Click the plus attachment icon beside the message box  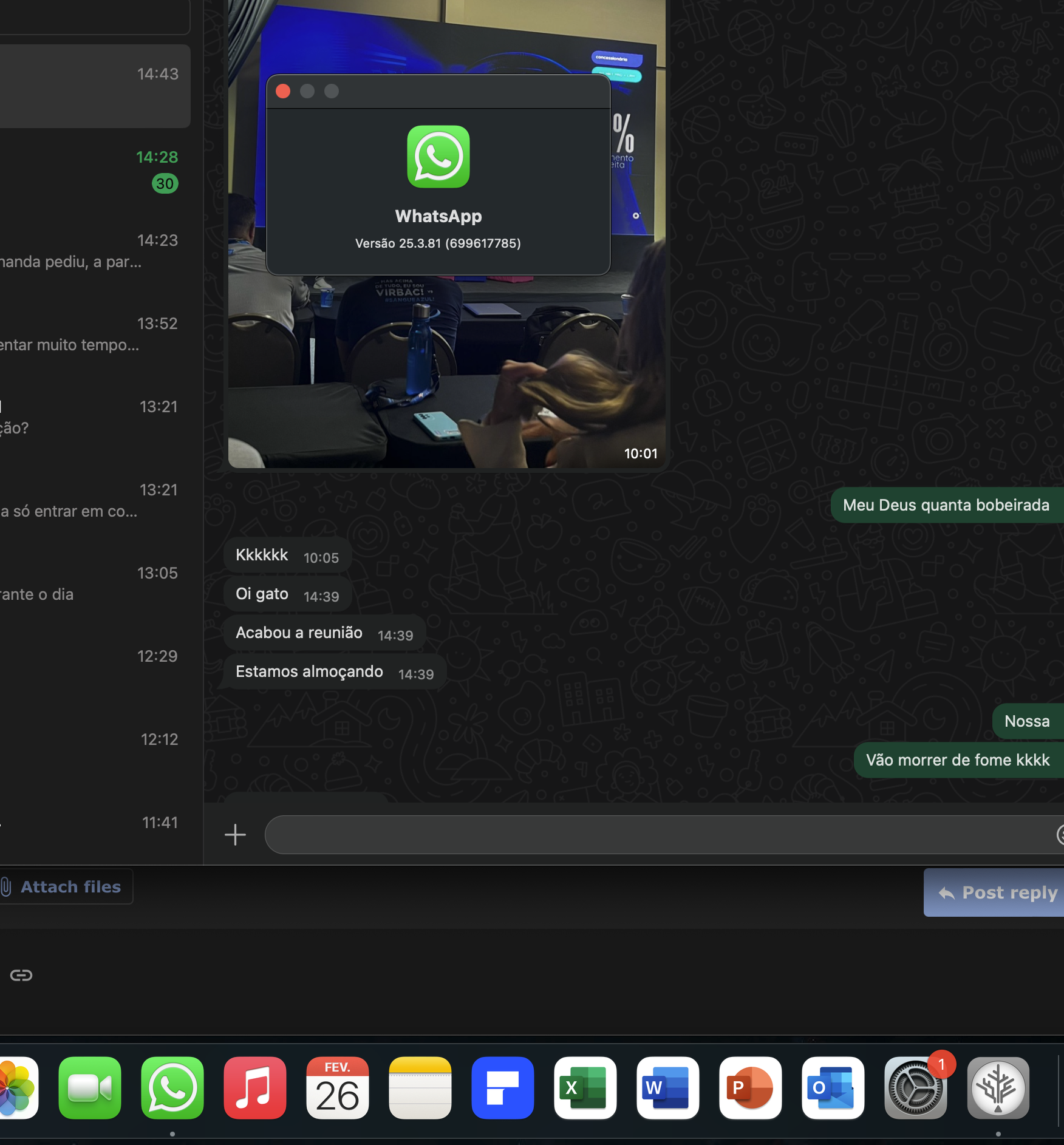pos(235,835)
